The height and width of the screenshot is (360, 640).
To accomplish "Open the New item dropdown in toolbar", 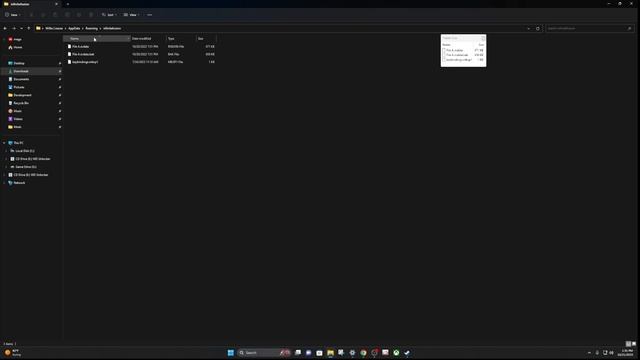I will click(x=13, y=15).
